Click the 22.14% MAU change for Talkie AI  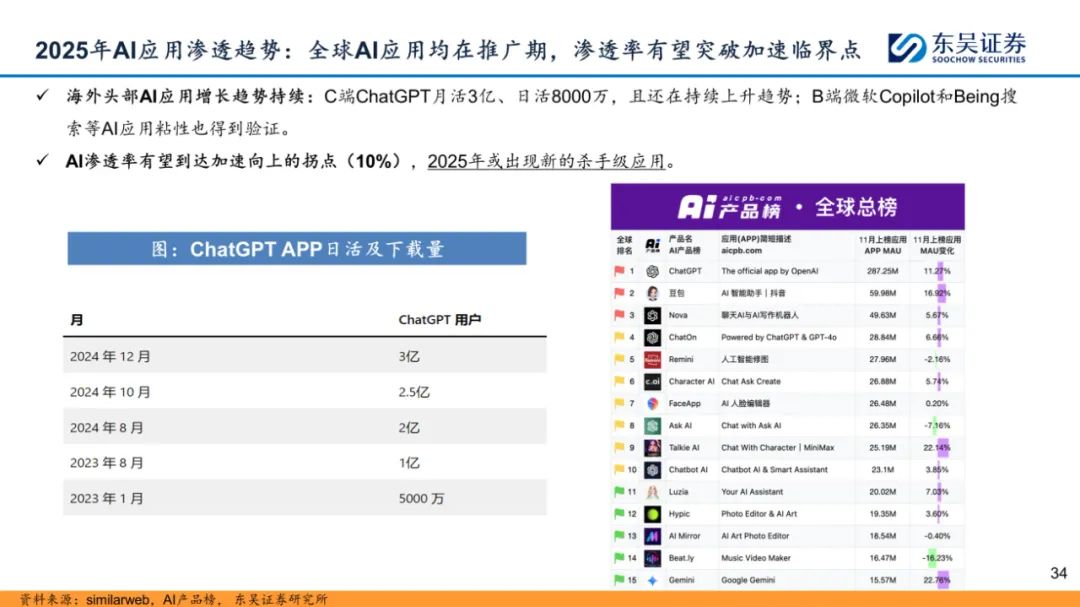(x=937, y=448)
